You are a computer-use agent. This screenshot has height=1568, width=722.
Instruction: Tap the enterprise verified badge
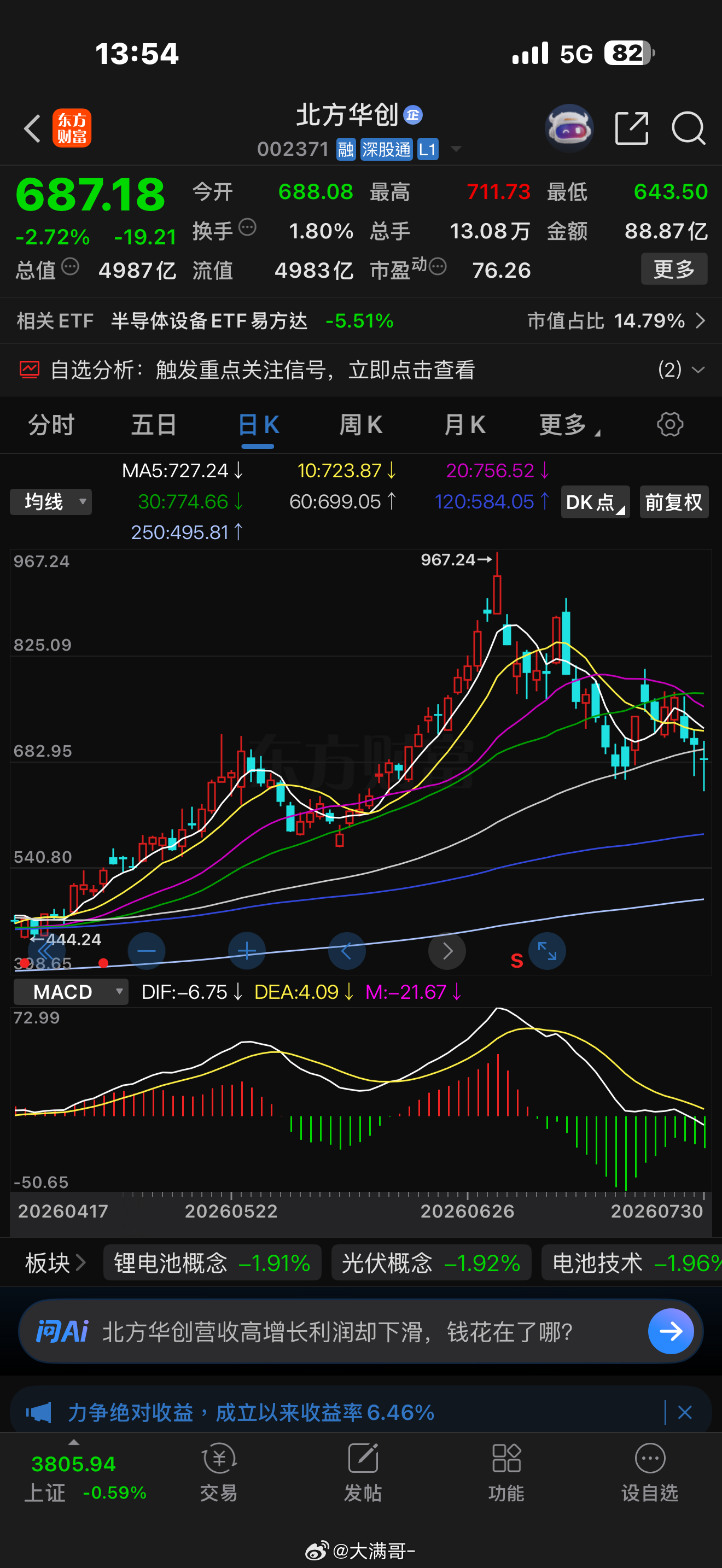coord(414,114)
